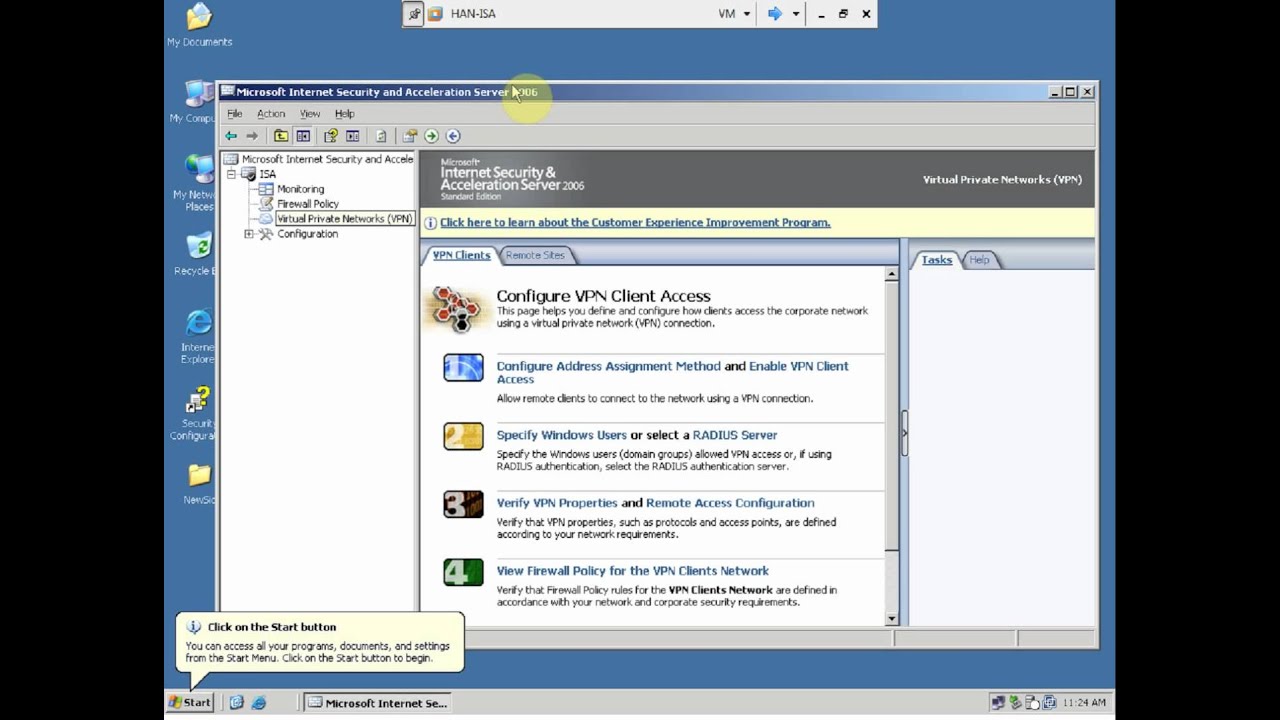Image resolution: width=1280 pixels, height=720 pixels.
Task: Open the File menu
Action: tap(234, 114)
